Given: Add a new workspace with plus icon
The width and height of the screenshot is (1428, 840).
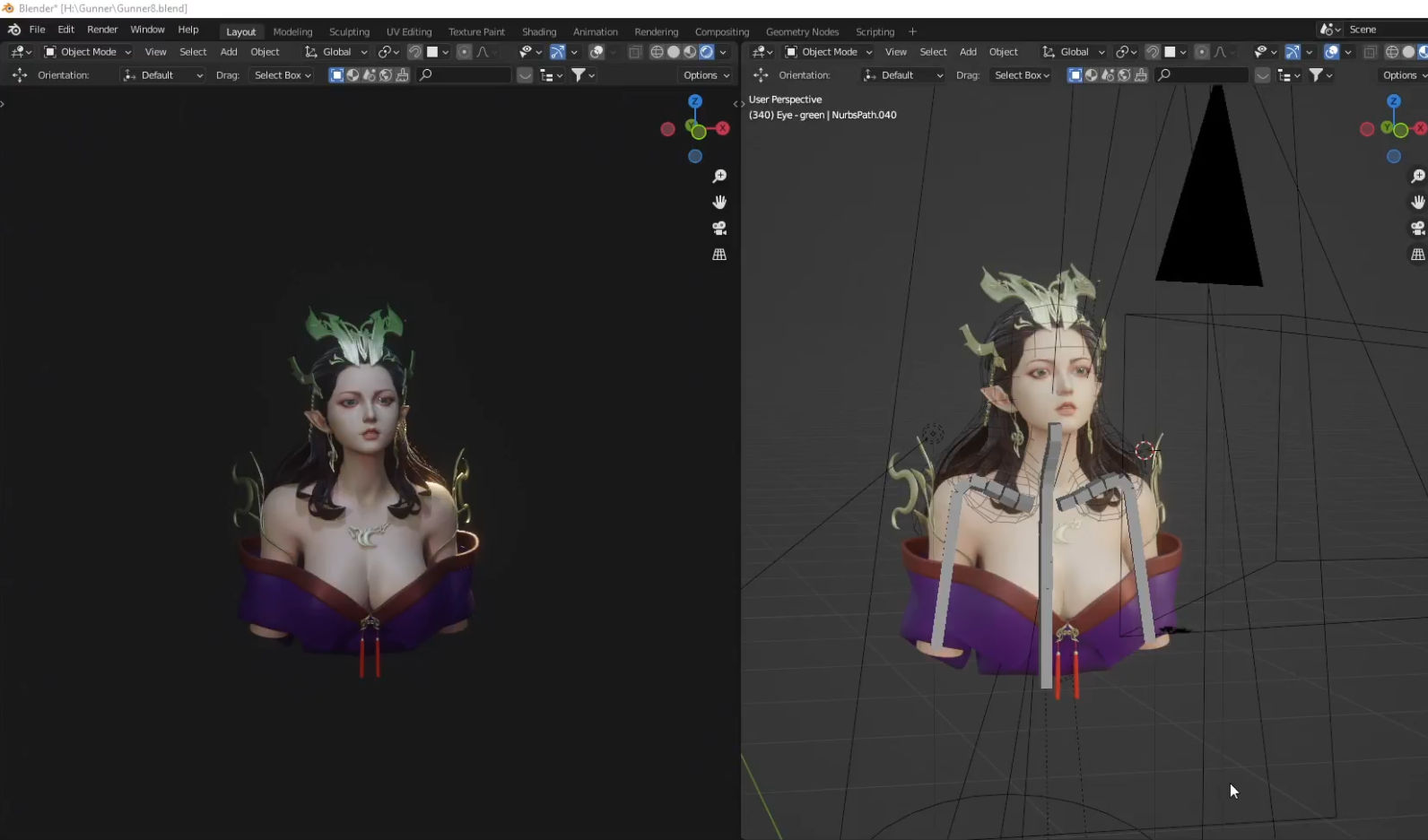Looking at the screenshot, I should 912,31.
